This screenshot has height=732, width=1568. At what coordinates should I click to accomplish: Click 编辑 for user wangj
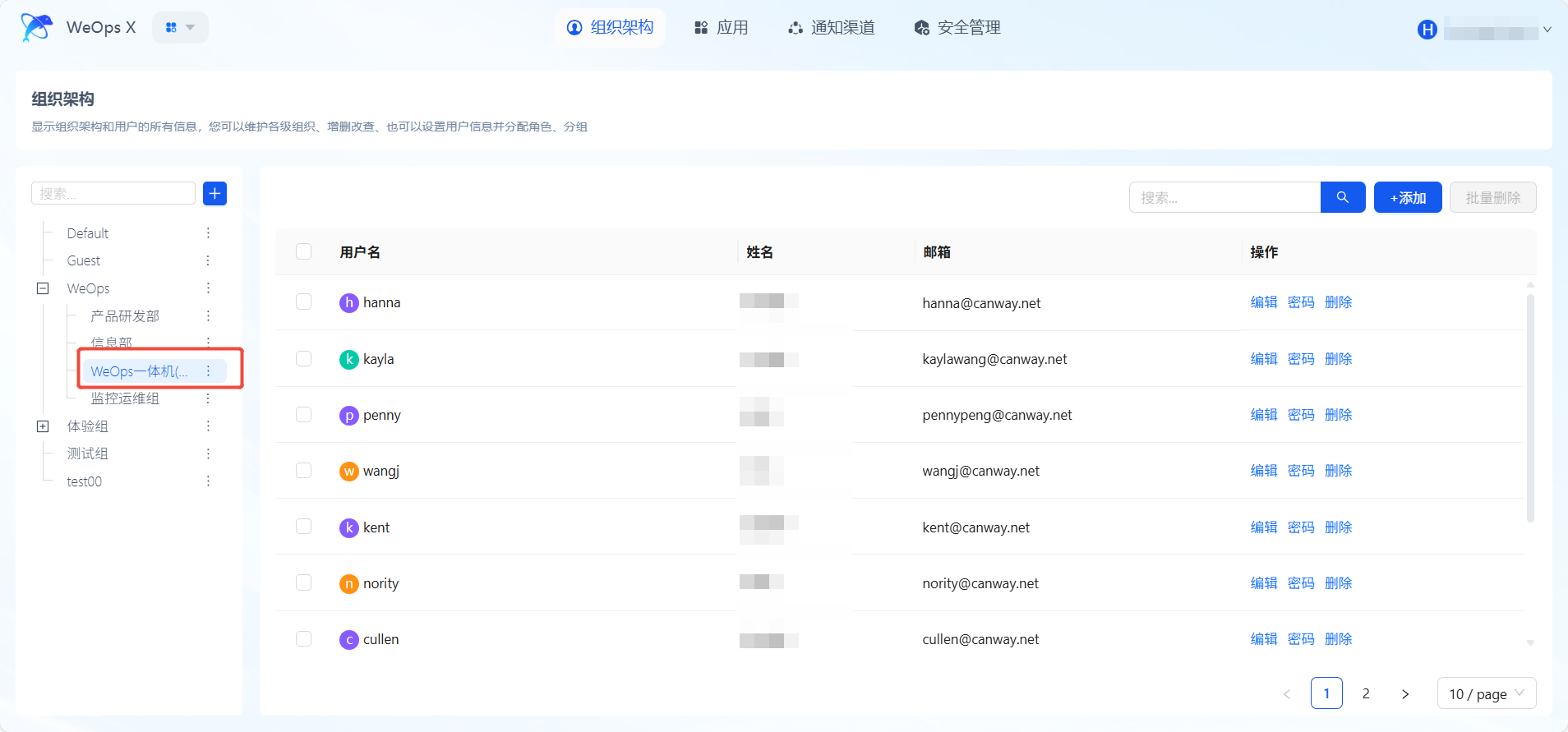point(1264,471)
